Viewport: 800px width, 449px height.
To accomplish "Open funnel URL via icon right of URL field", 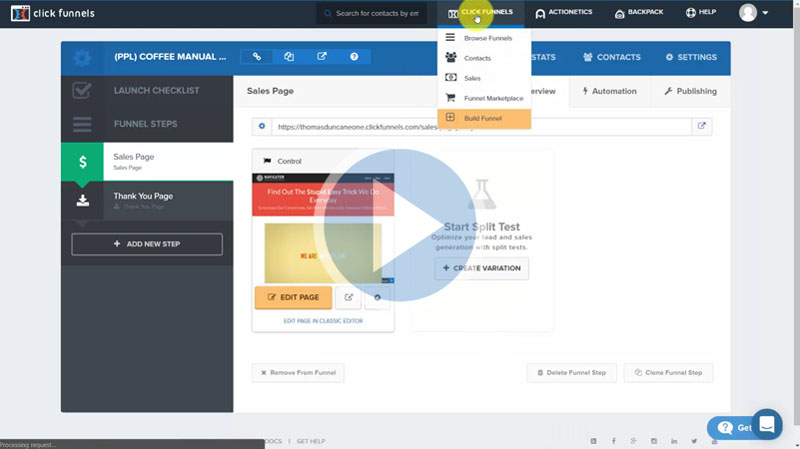I will (702, 126).
